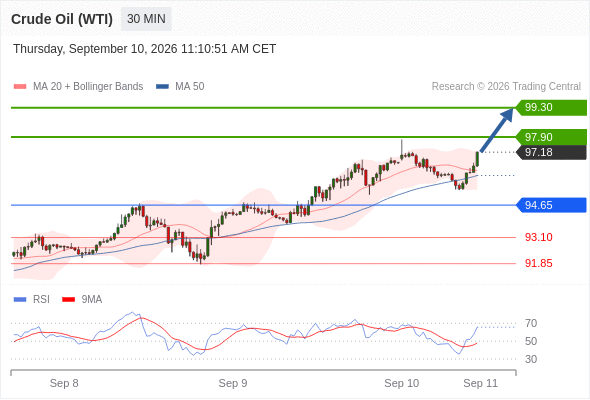
Task: Click the 30 MIN timeframe badge
Action: 146,19
